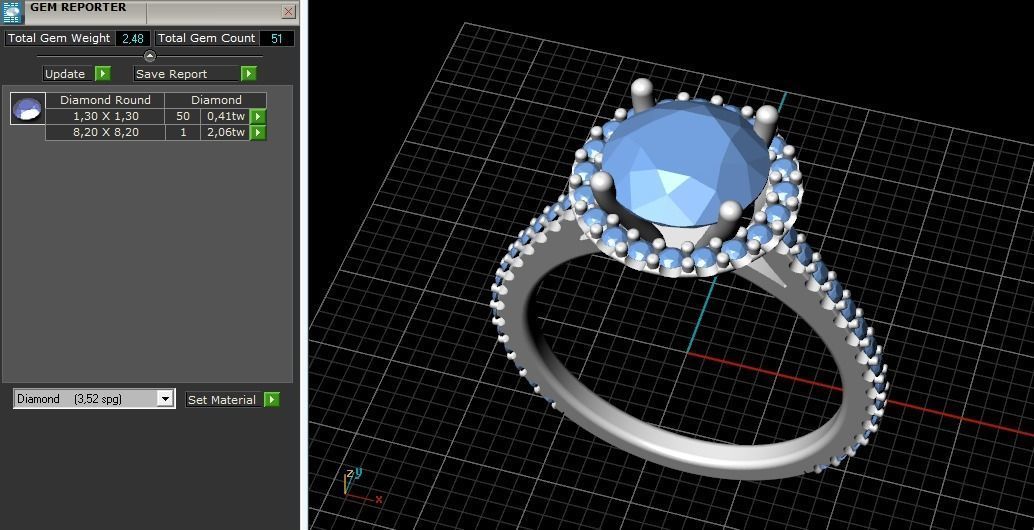Image resolution: width=1034 pixels, height=530 pixels.
Task: Click the 'Diamond' material header cell
Action: point(216,100)
